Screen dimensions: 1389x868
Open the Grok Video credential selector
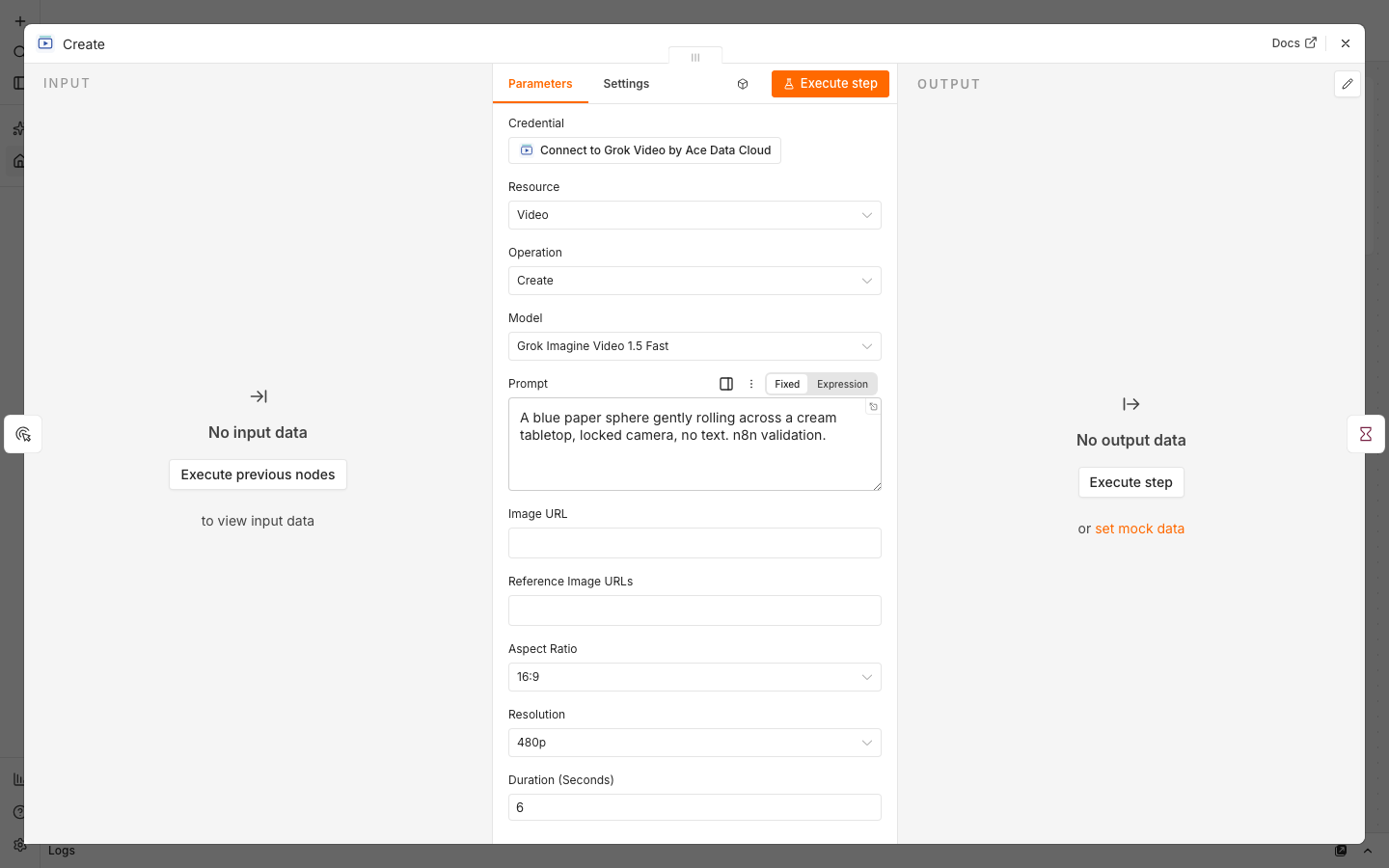tap(644, 150)
